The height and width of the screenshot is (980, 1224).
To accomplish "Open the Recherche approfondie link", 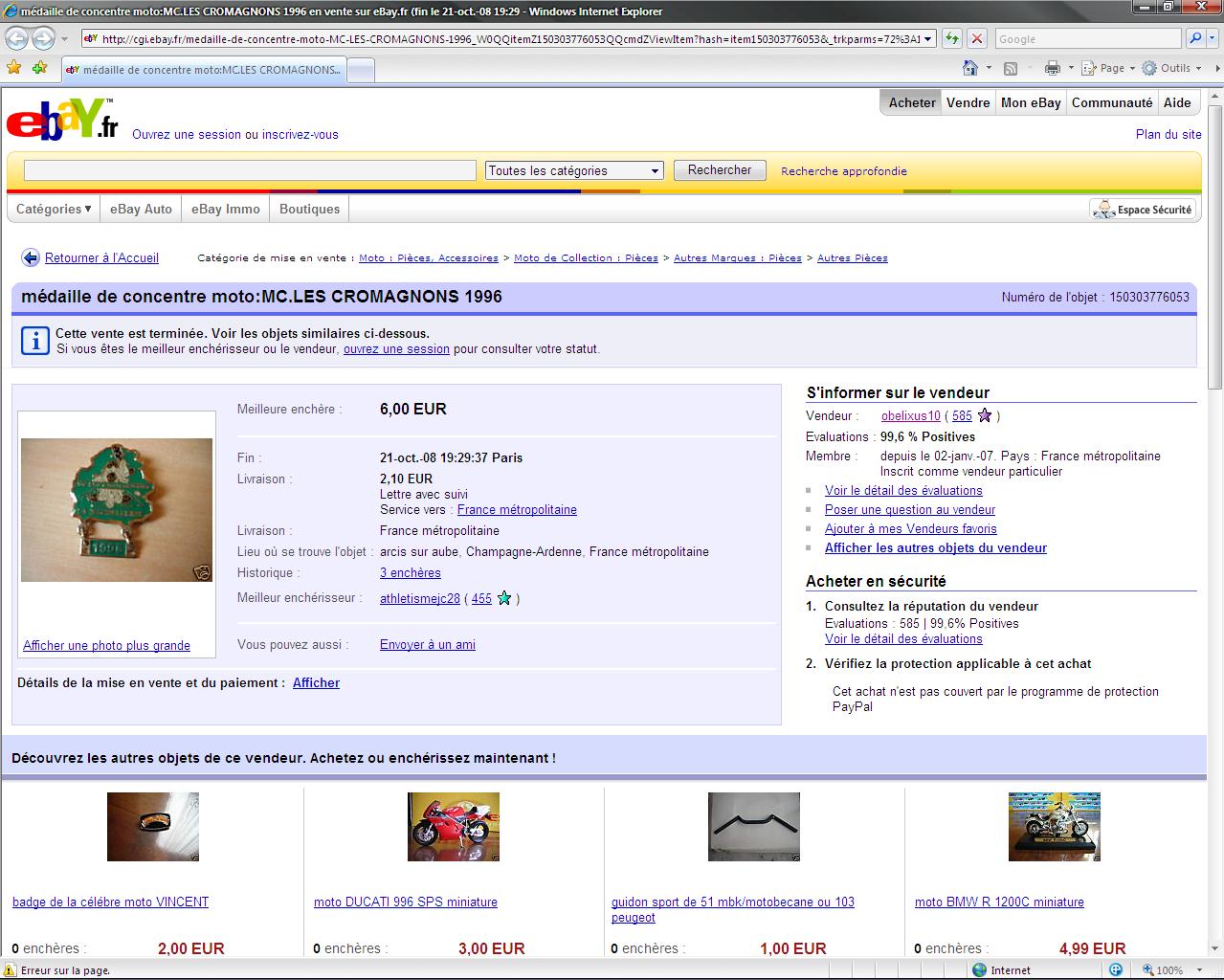I will (x=844, y=171).
